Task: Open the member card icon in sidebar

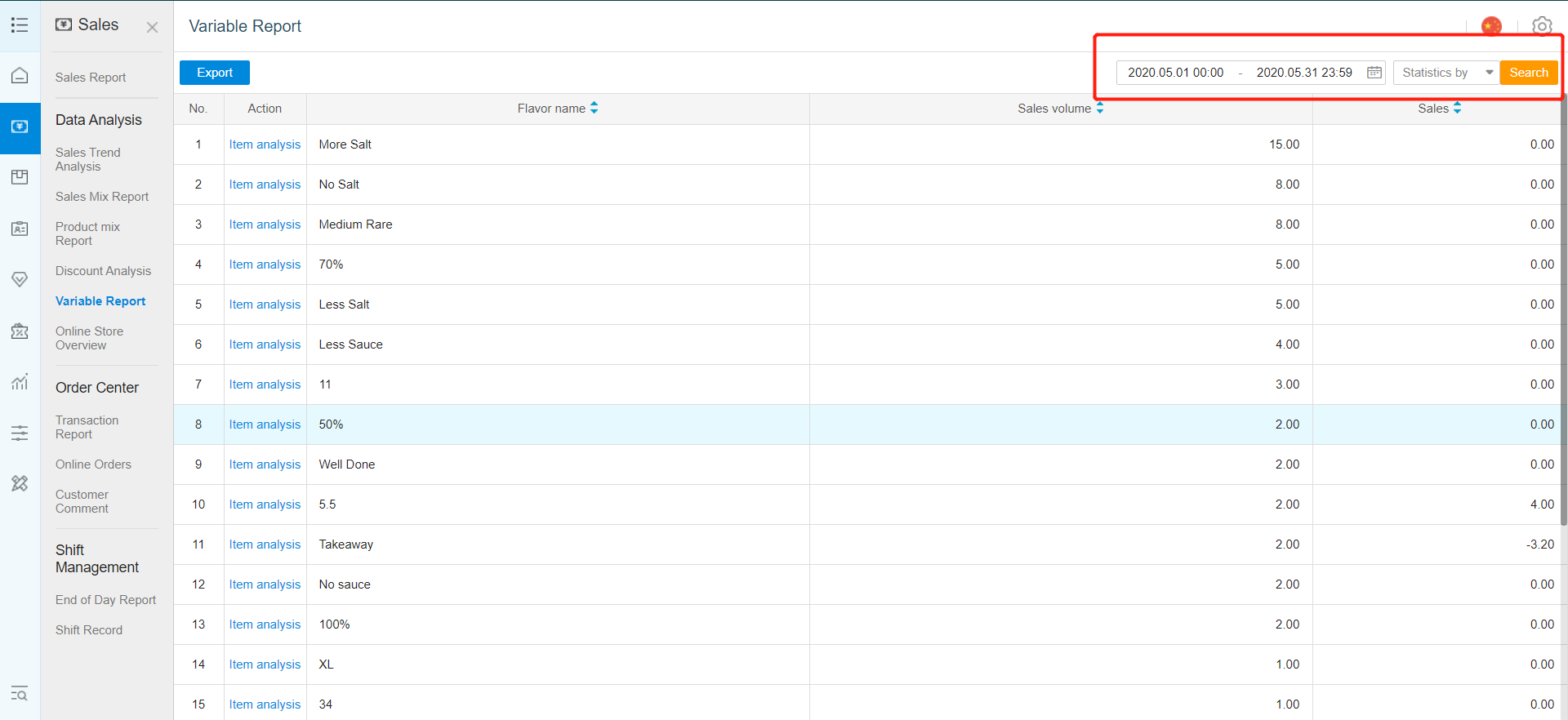Action: [20, 229]
